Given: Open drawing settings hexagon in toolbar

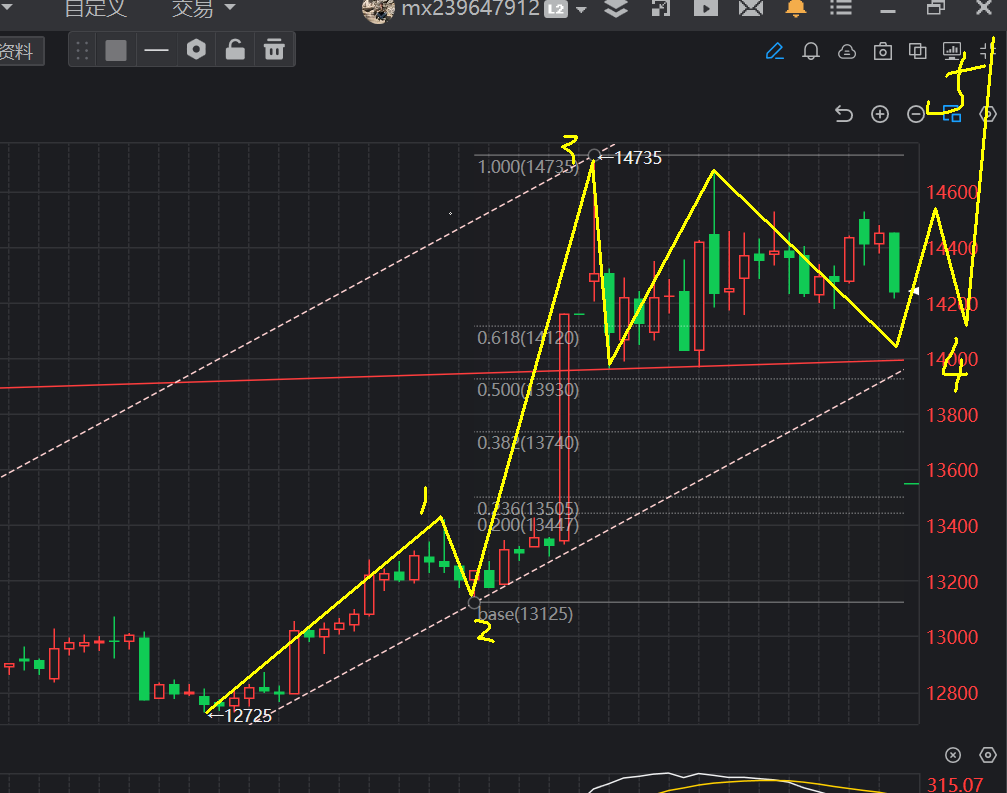Looking at the screenshot, I should (x=196, y=49).
